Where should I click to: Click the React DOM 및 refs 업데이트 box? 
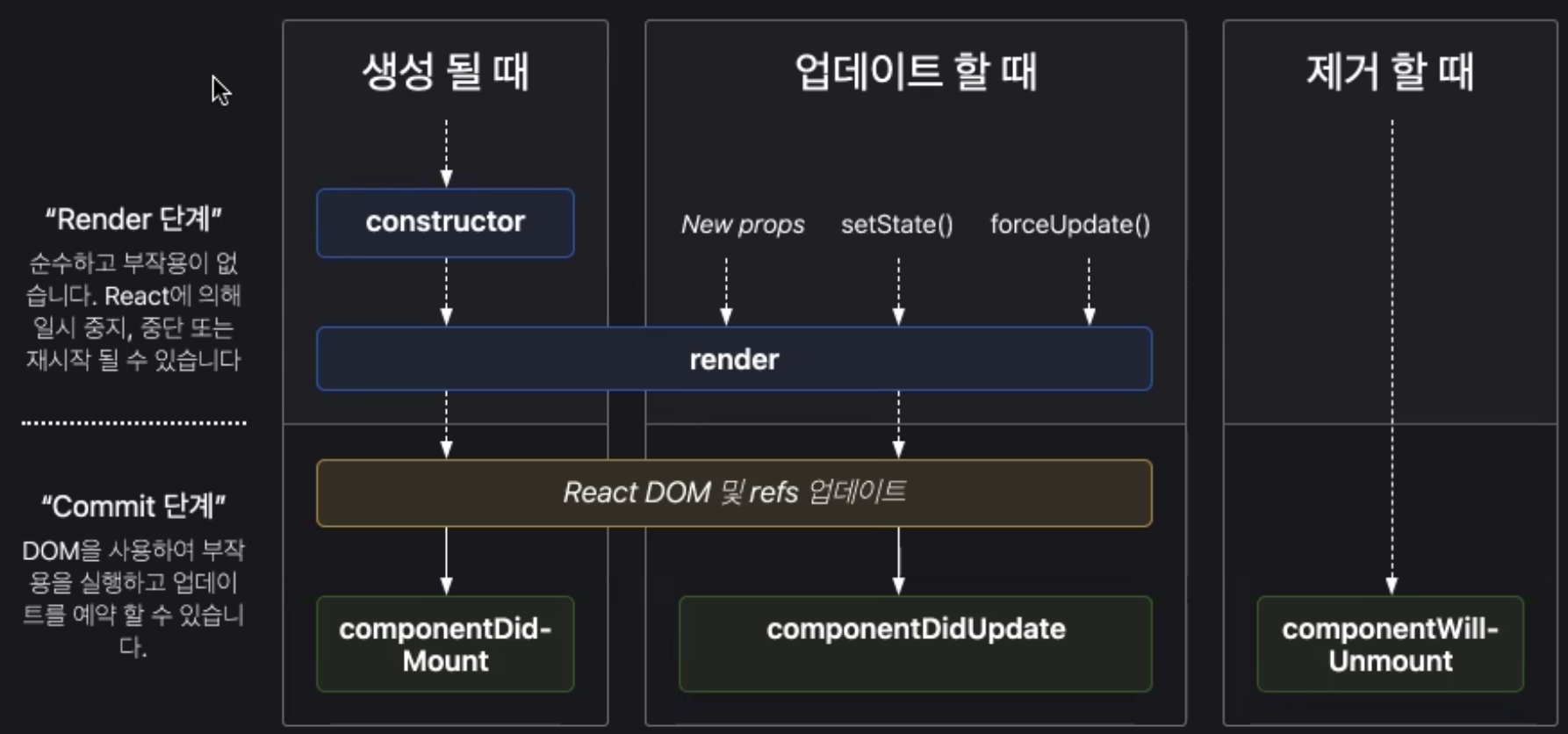(x=734, y=493)
